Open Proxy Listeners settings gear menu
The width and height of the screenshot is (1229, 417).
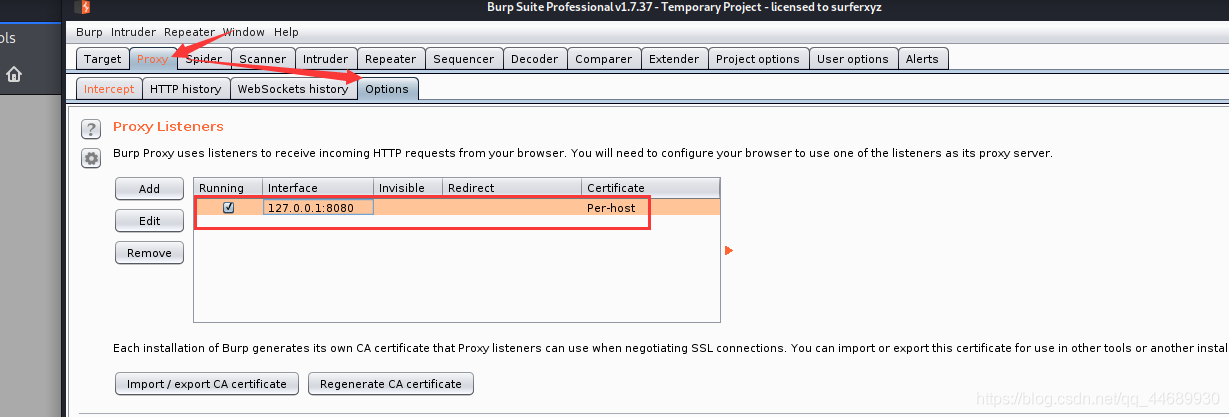click(x=91, y=158)
